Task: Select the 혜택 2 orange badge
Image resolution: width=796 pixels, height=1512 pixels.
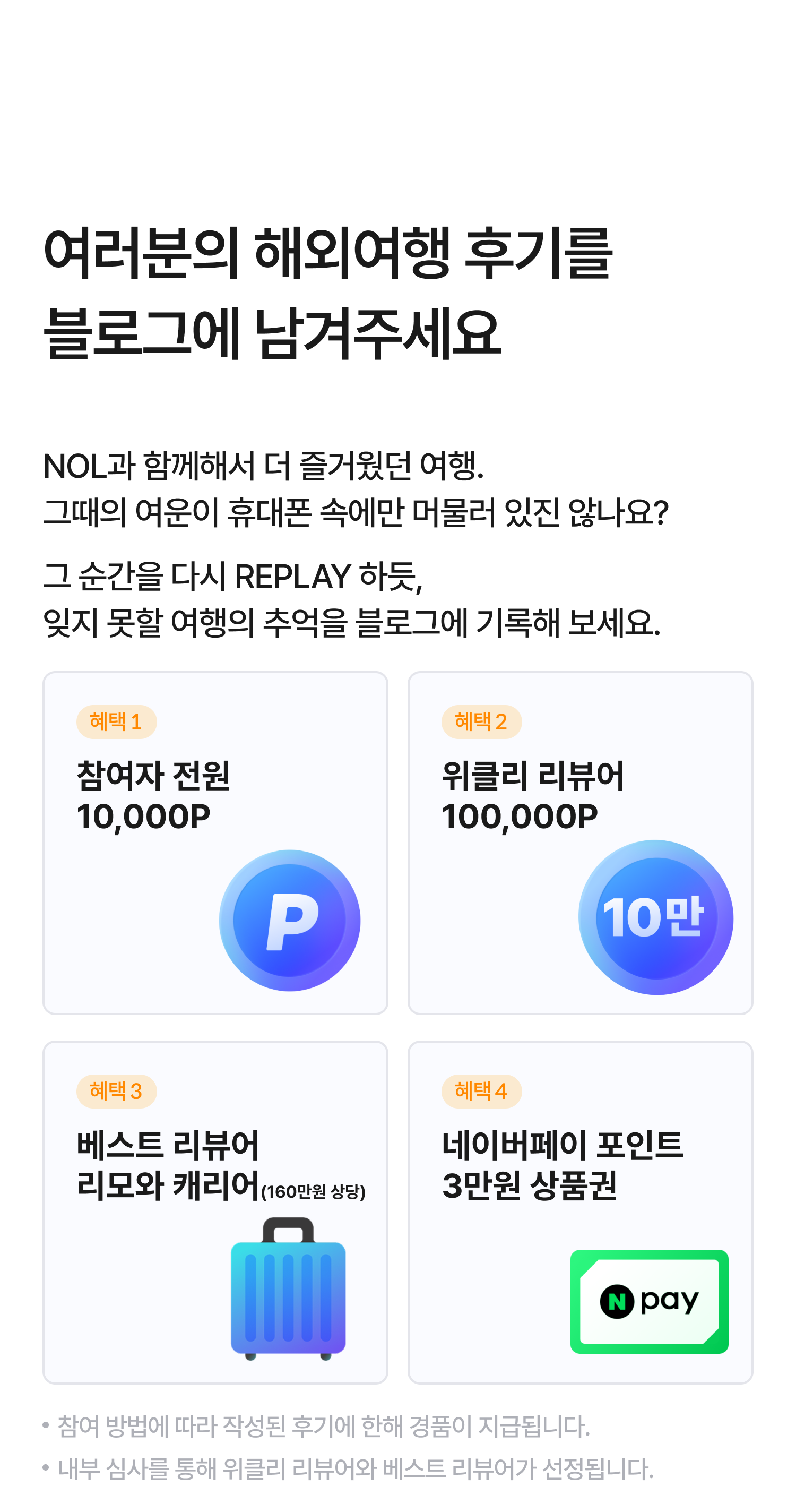Action: (x=481, y=721)
